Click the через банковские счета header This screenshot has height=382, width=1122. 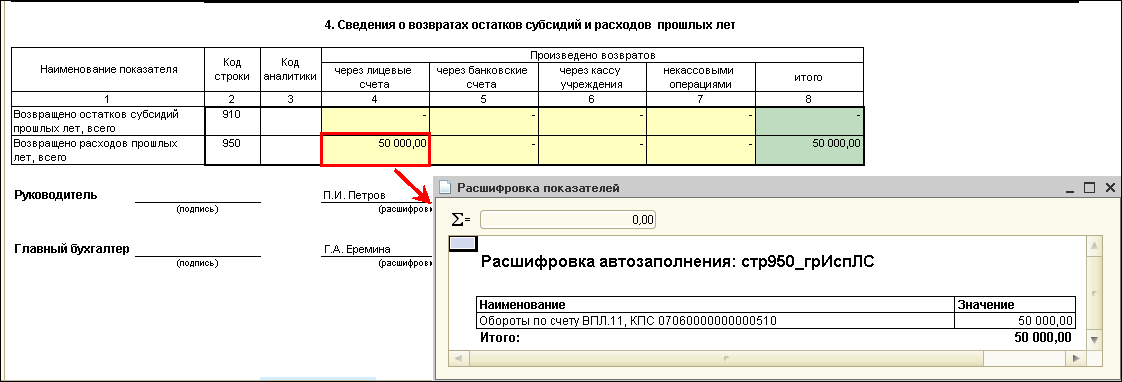(x=484, y=77)
